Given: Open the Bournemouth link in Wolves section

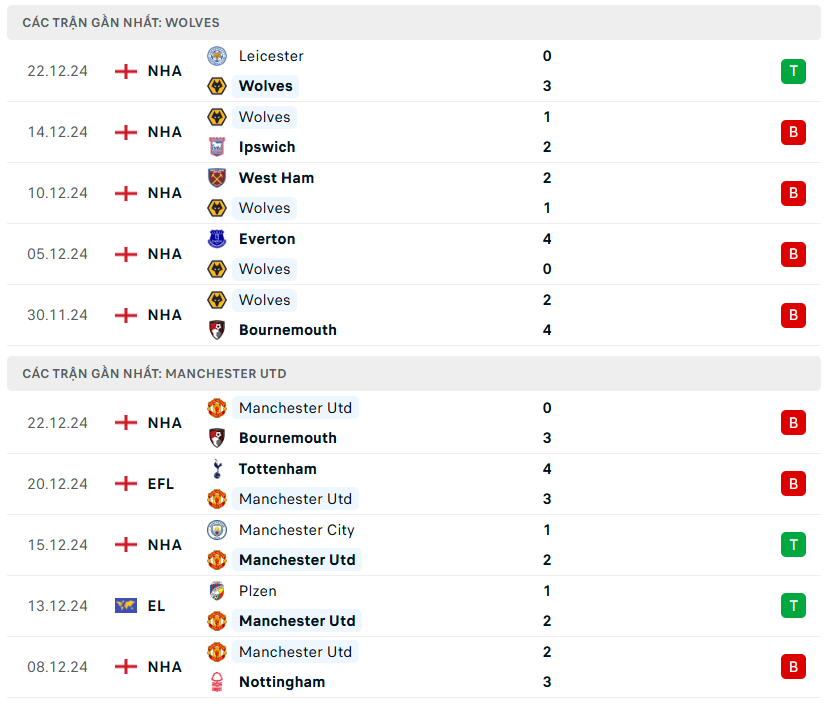Looking at the screenshot, I should pos(287,330).
